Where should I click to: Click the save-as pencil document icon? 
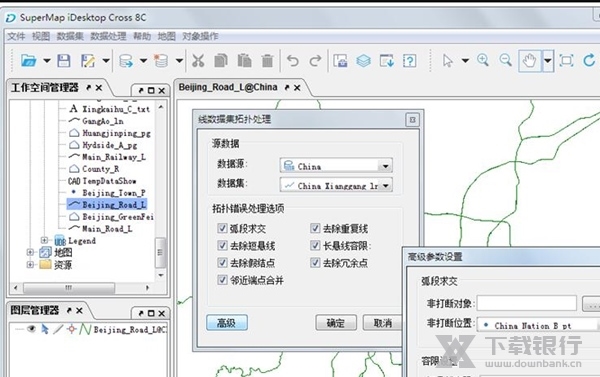tap(88, 60)
